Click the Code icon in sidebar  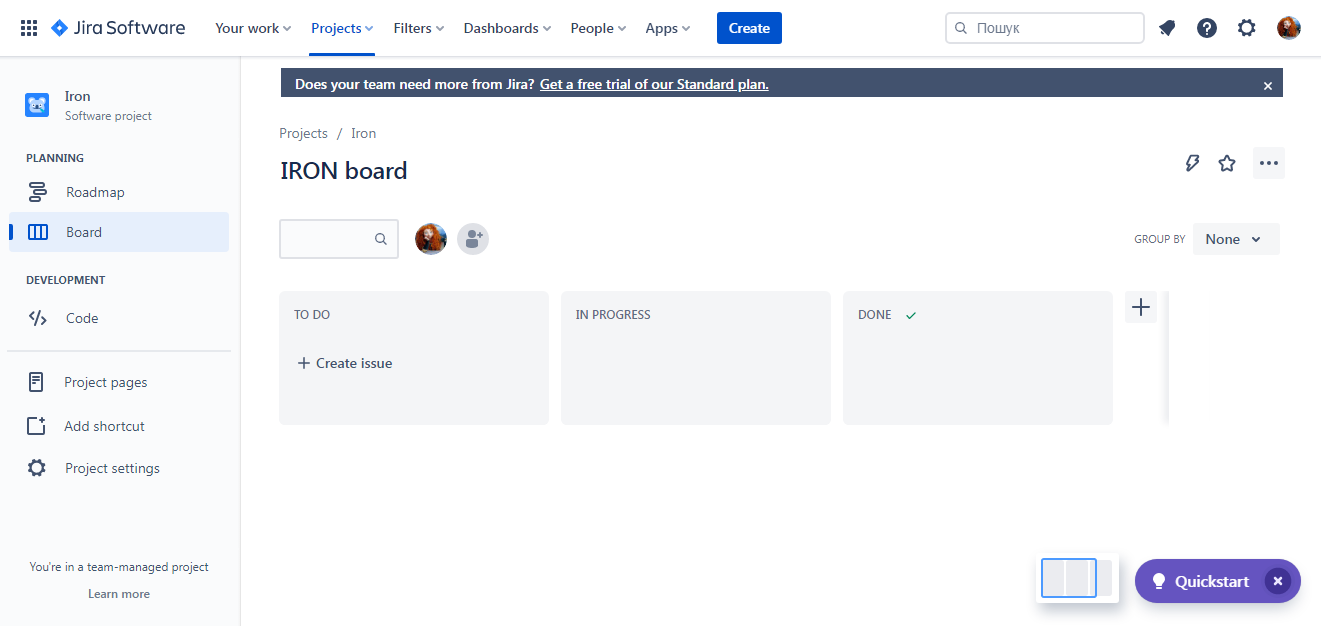click(37, 318)
